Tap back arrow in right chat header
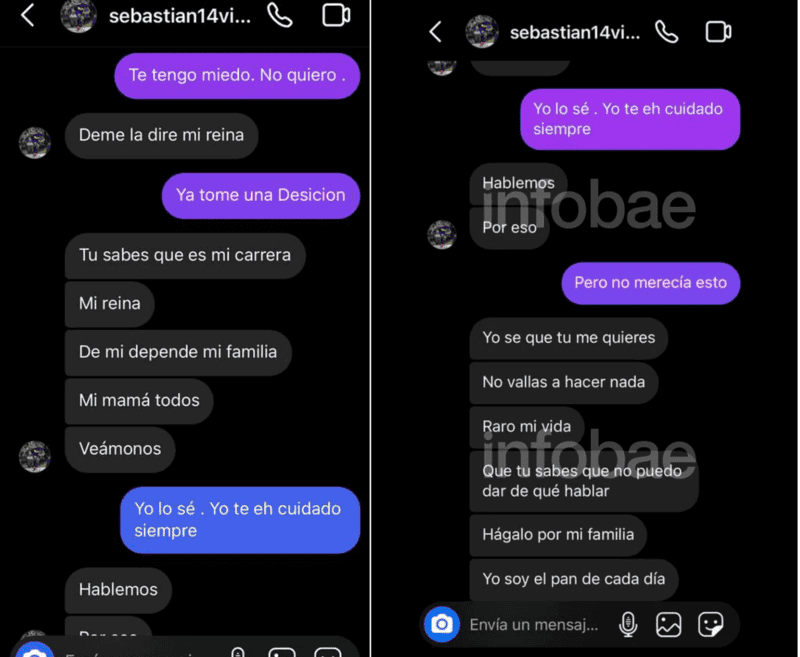The width and height of the screenshot is (800, 657). tap(435, 32)
